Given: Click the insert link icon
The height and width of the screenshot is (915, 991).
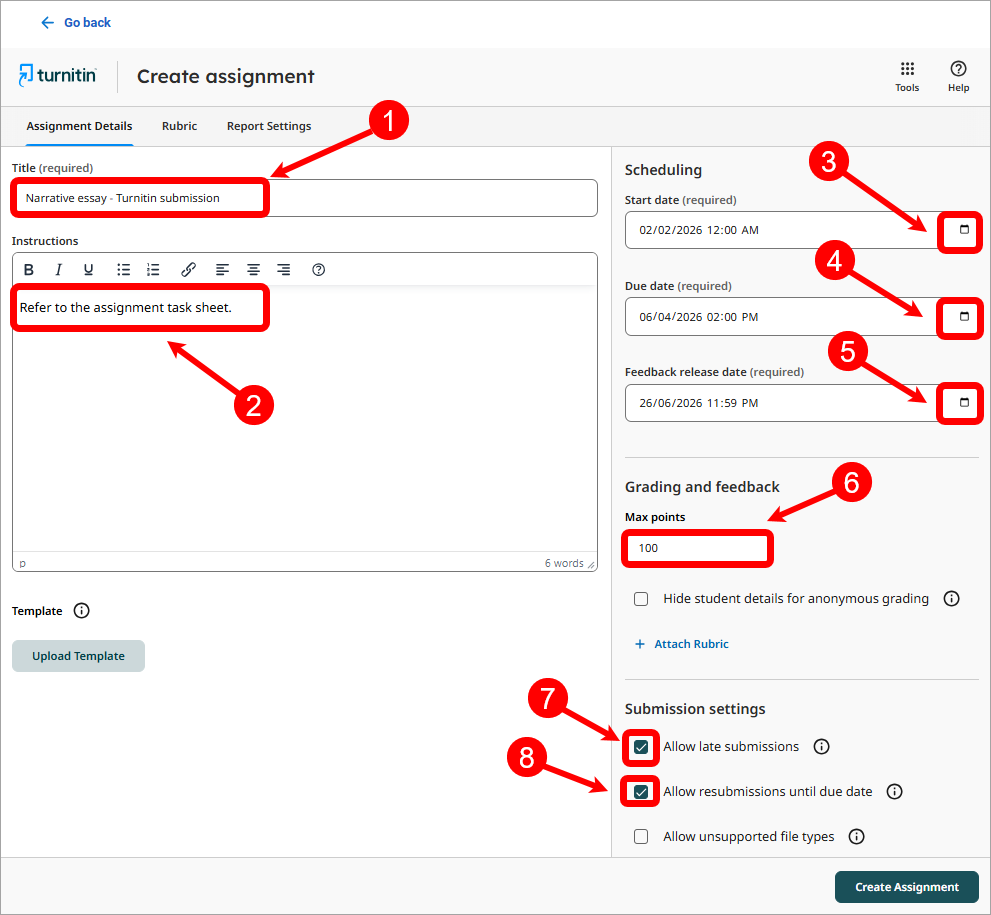Looking at the screenshot, I should (188, 270).
